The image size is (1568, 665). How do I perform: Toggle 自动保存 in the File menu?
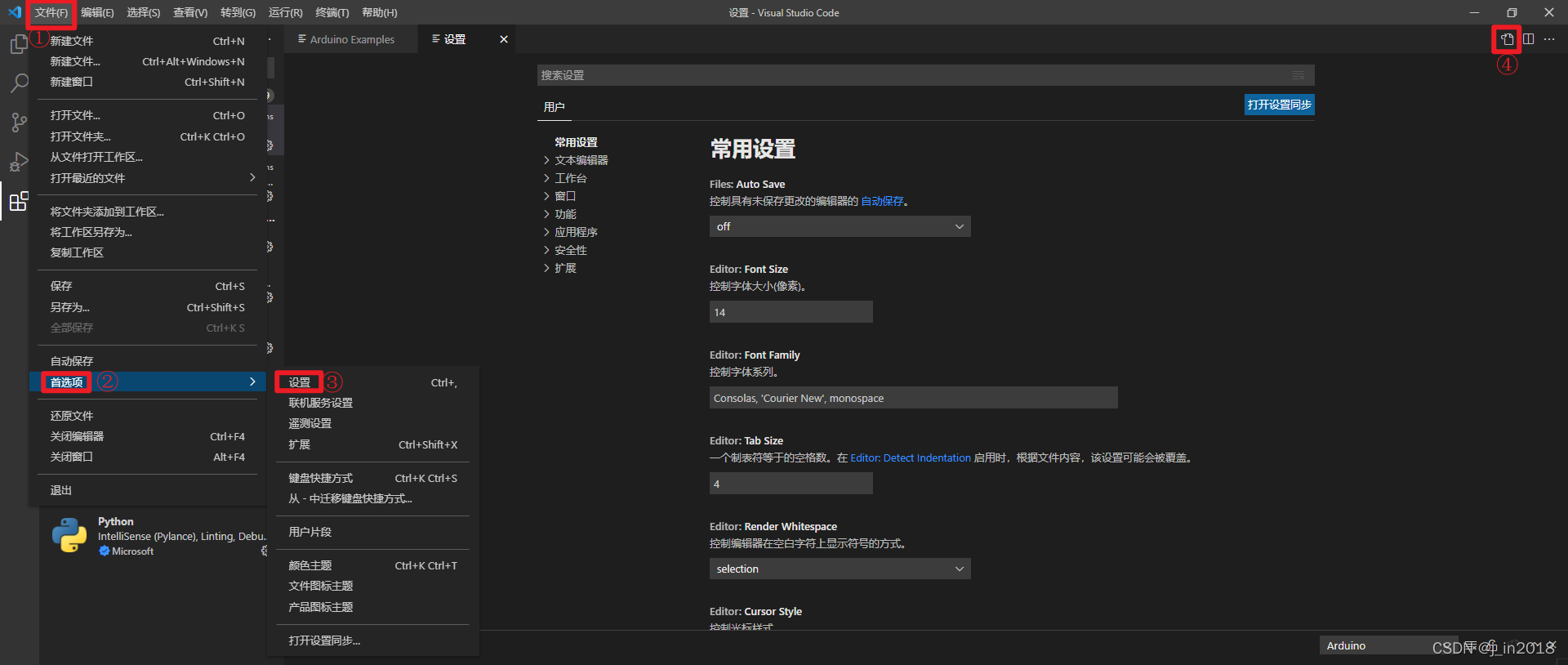click(x=147, y=361)
